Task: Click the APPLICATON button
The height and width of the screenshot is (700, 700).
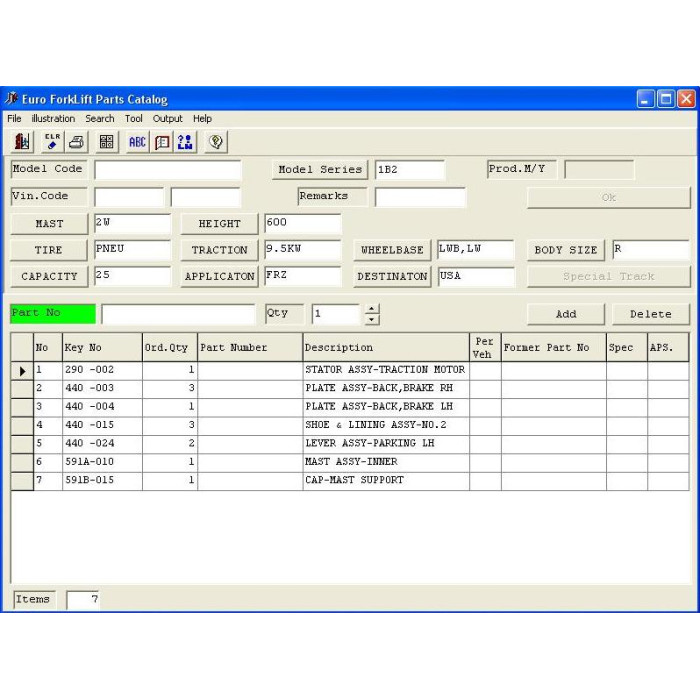Action: click(219, 276)
